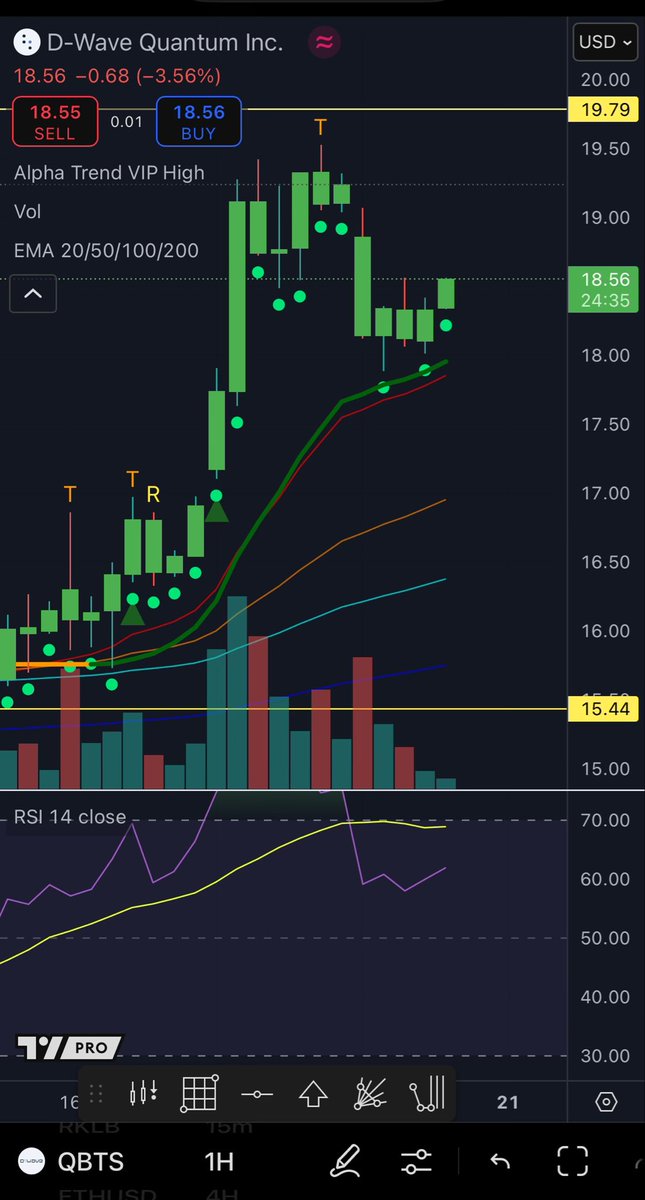Click the D-Wave Quantum Inc. title
The height and width of the screenshot is (1200, 645).
tap(165, 42)
